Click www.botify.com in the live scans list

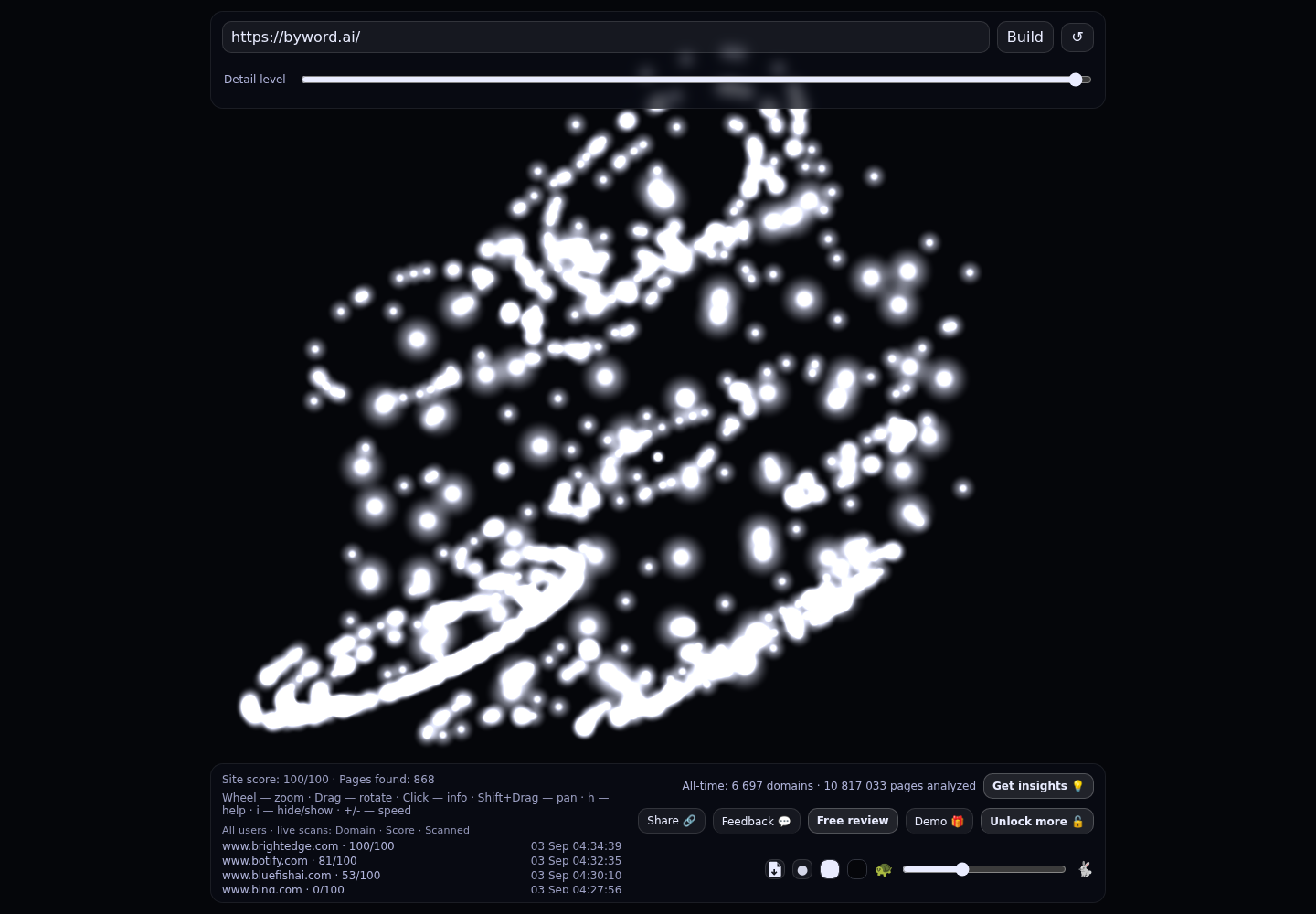[265, 861]
